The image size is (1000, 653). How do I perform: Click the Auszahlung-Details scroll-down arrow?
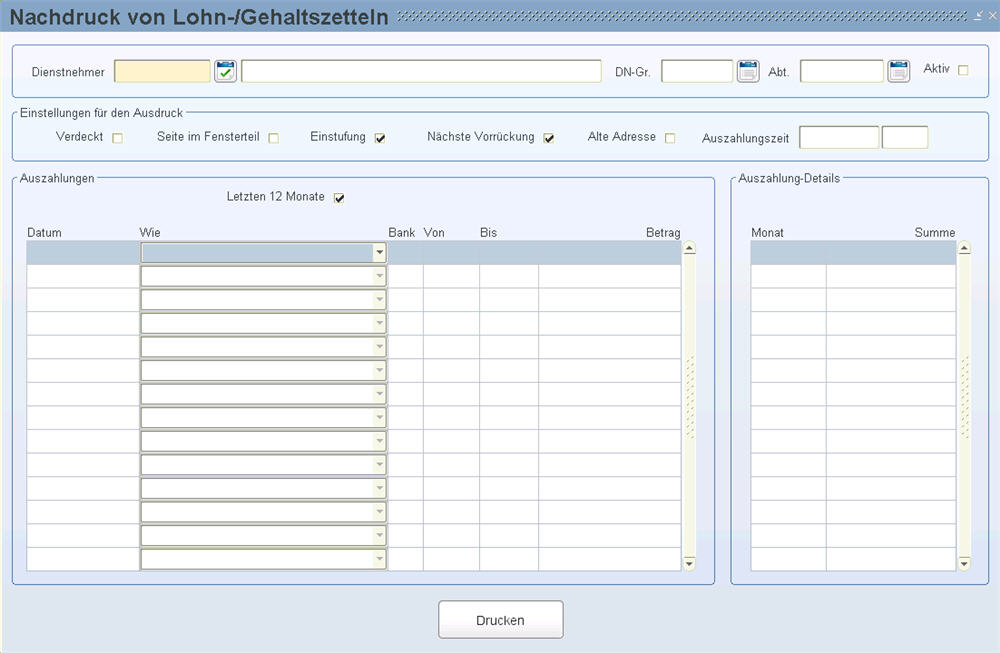tap(964, 563)
